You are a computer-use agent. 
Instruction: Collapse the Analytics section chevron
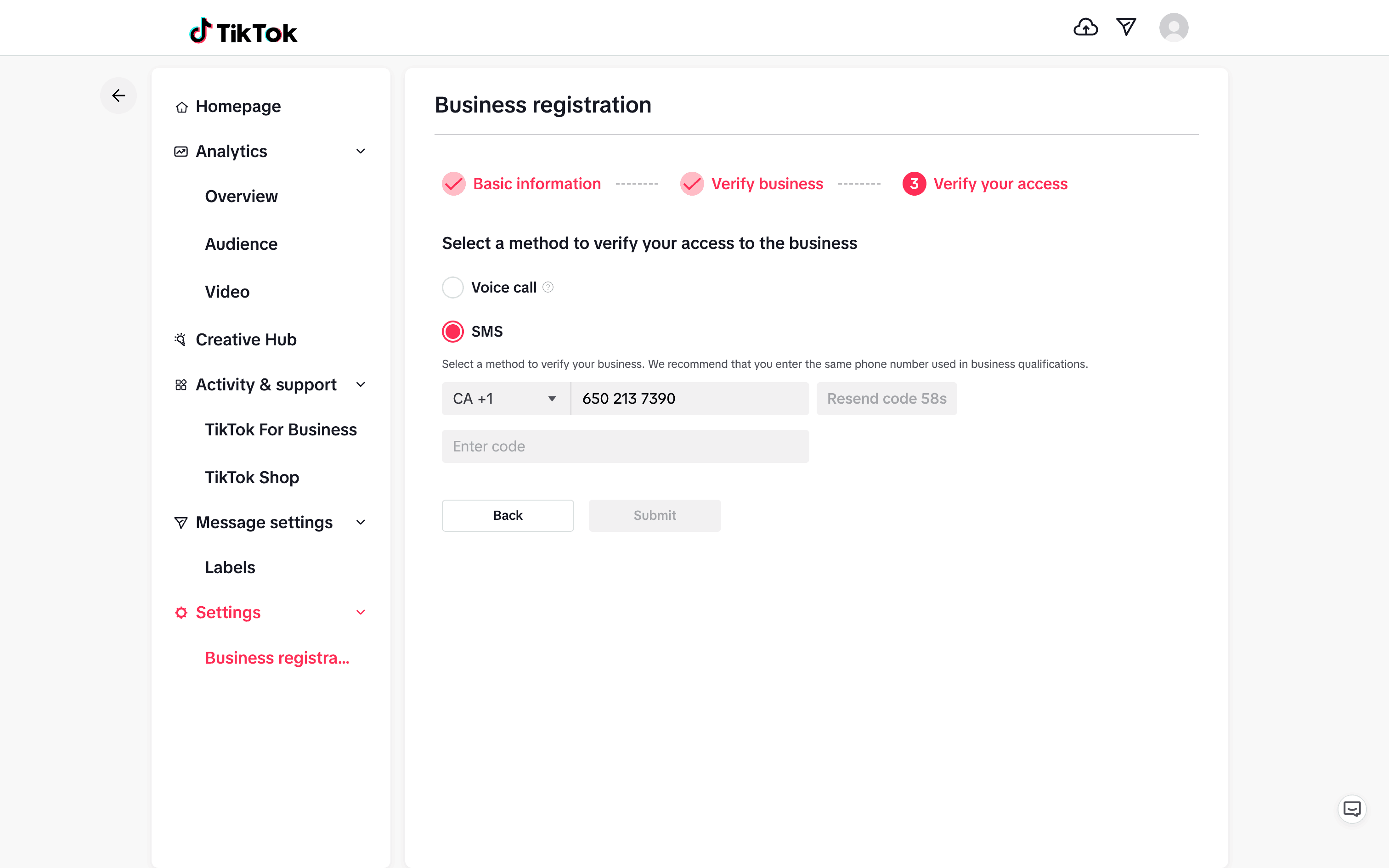tap(361, 151)
